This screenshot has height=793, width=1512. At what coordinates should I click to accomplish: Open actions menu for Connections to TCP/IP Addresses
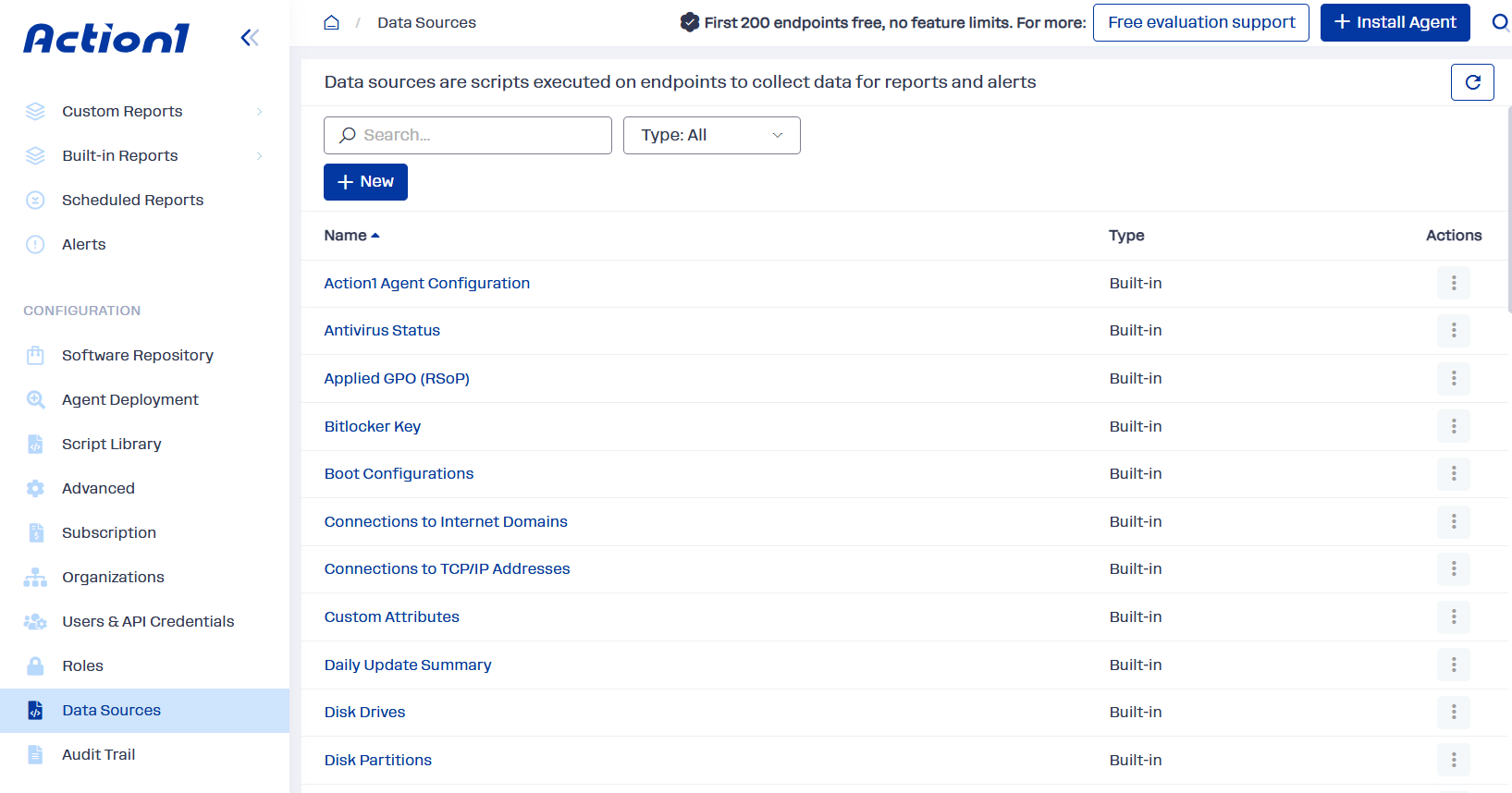[1454, 568]
